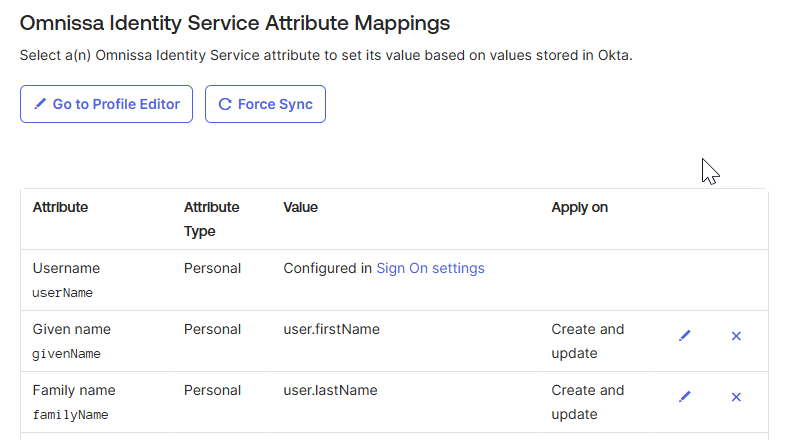Select the Username attribute label
The width and height of the screenshot is (788, 440).
coord(66,268)
